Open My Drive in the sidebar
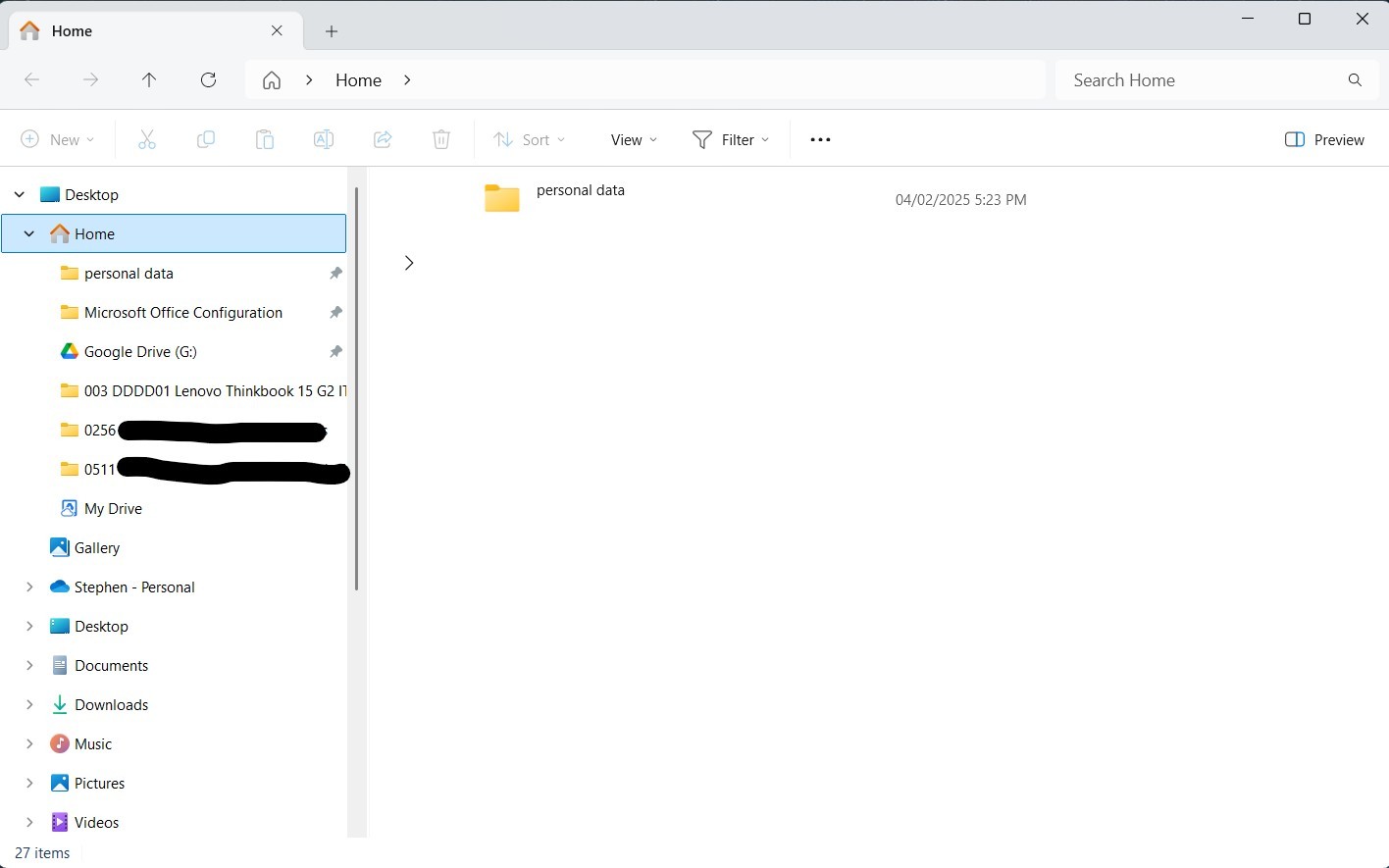Screen dimensions: 1389x868 (x=113, y=508)
